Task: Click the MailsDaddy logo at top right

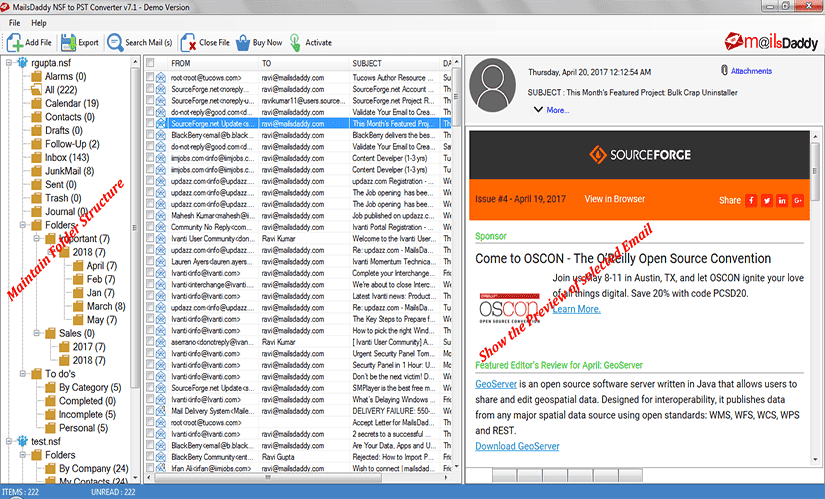Action: pyautogui.click(x=771, y=42)
